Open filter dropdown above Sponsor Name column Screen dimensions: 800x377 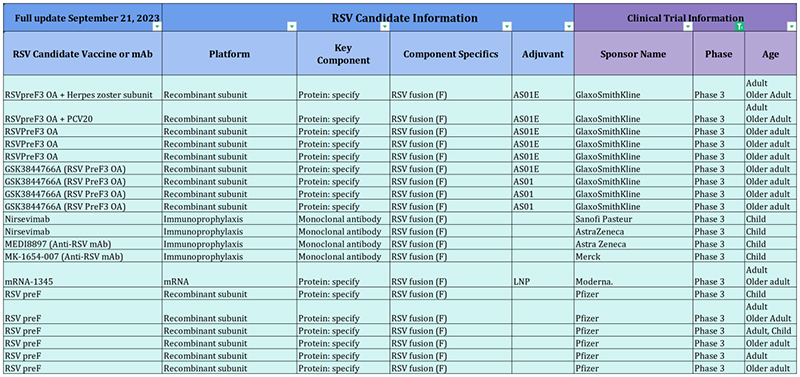coord(688,27)
